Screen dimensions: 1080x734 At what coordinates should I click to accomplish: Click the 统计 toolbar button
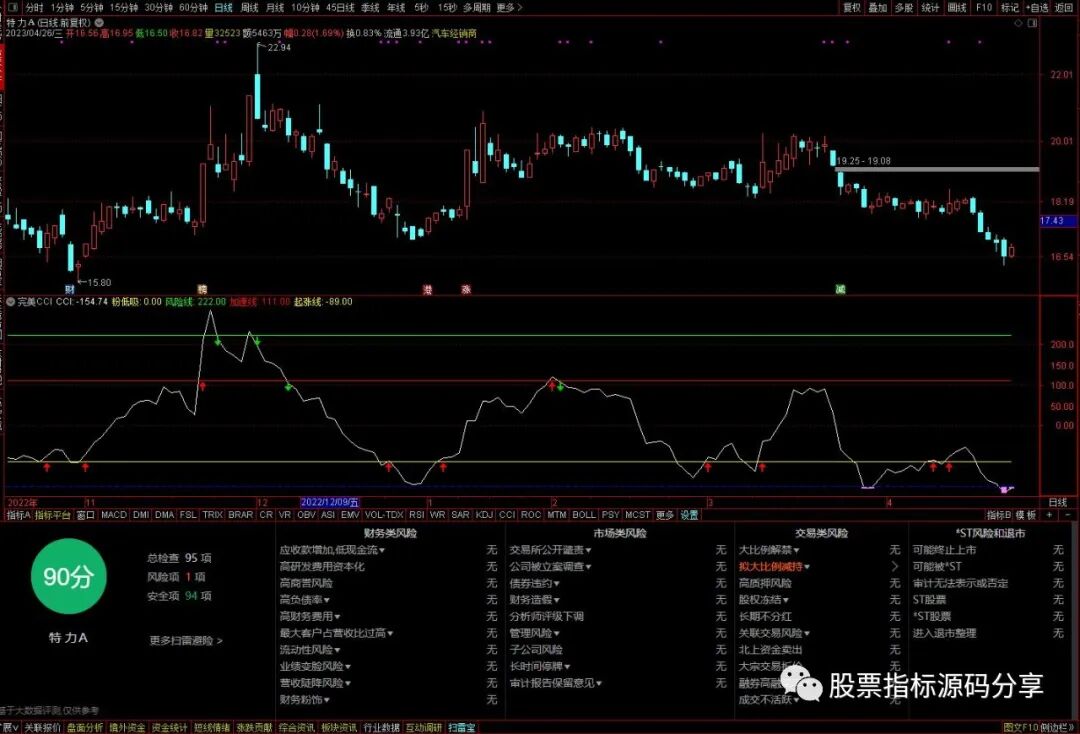click(x=931, y=8)
